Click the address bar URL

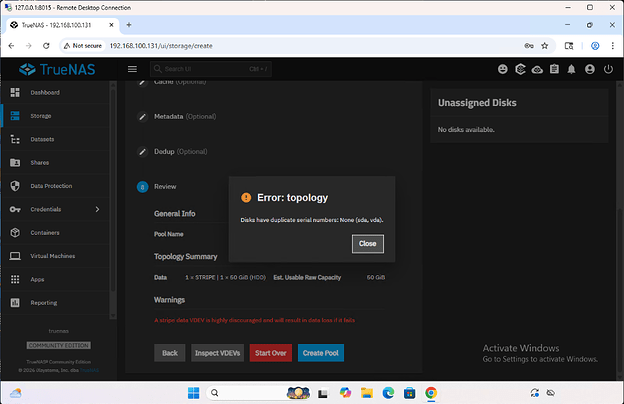(x=161, y=46)
